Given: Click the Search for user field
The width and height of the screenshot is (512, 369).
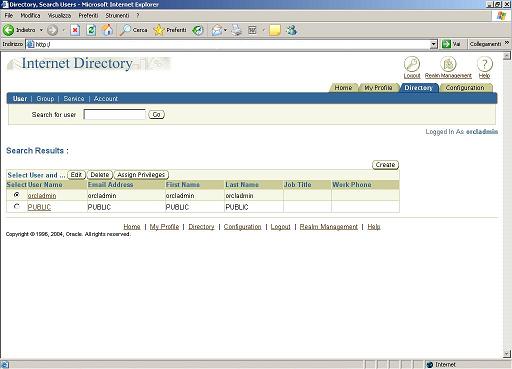Looking at the screenshot, I should point(115,114).
